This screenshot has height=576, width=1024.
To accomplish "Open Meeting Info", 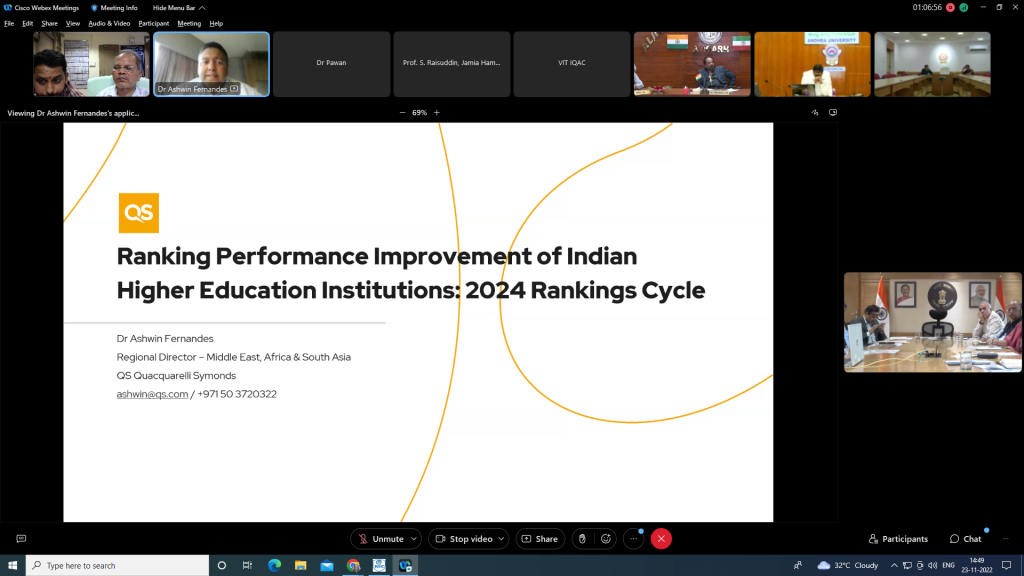I will (x=114, y=8).
